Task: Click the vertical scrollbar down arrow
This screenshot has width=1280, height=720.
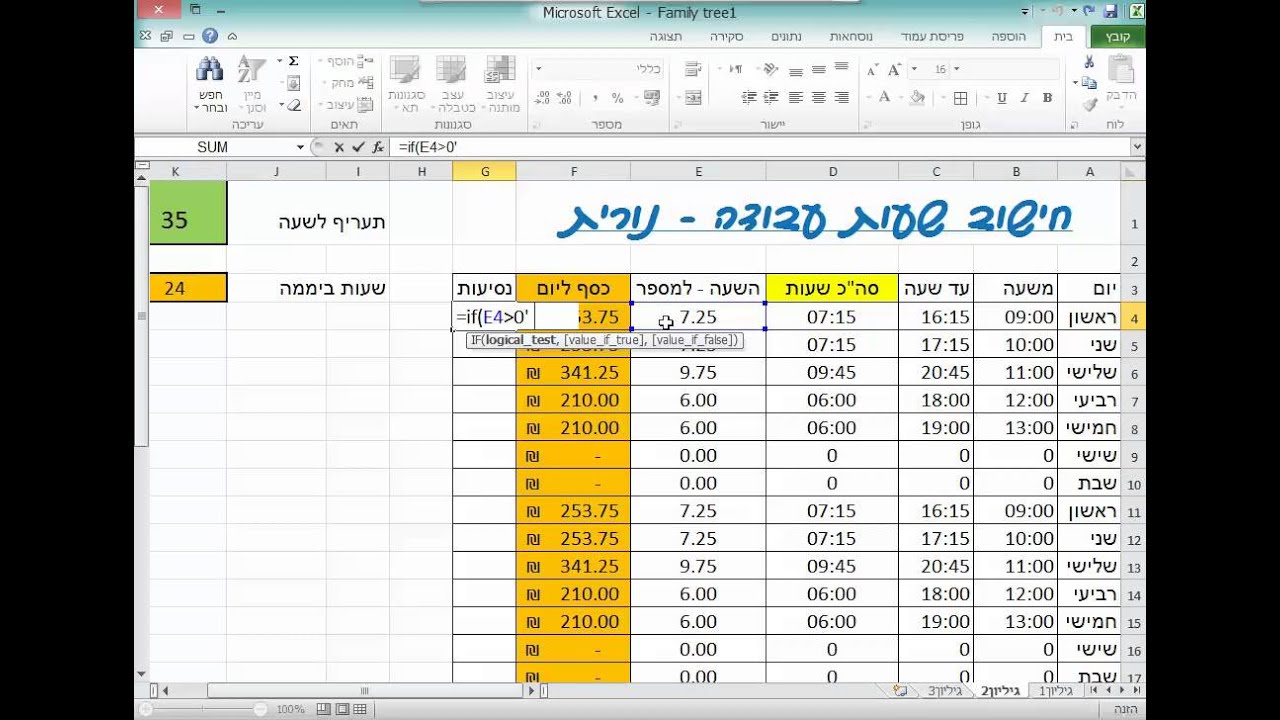Action: coord(141,675)
